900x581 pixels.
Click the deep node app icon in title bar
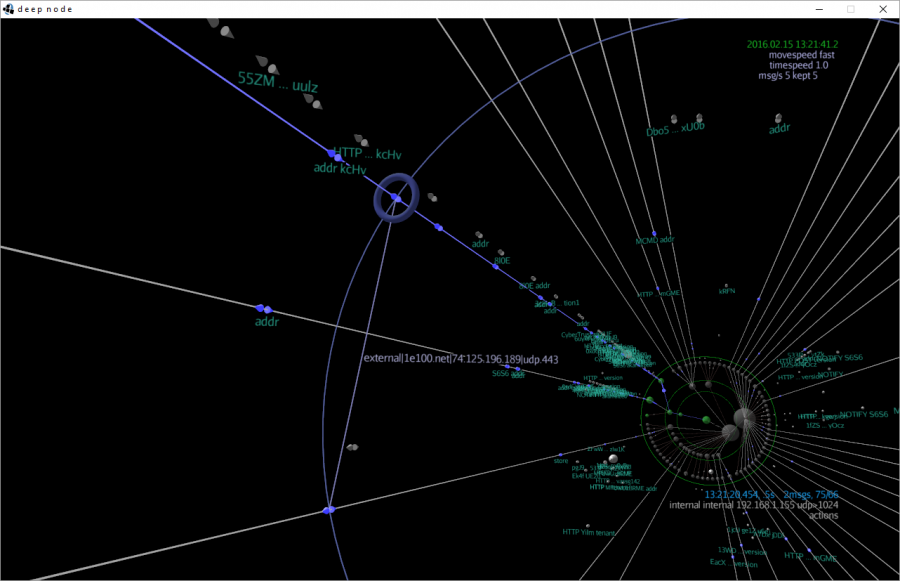[8, 9]
